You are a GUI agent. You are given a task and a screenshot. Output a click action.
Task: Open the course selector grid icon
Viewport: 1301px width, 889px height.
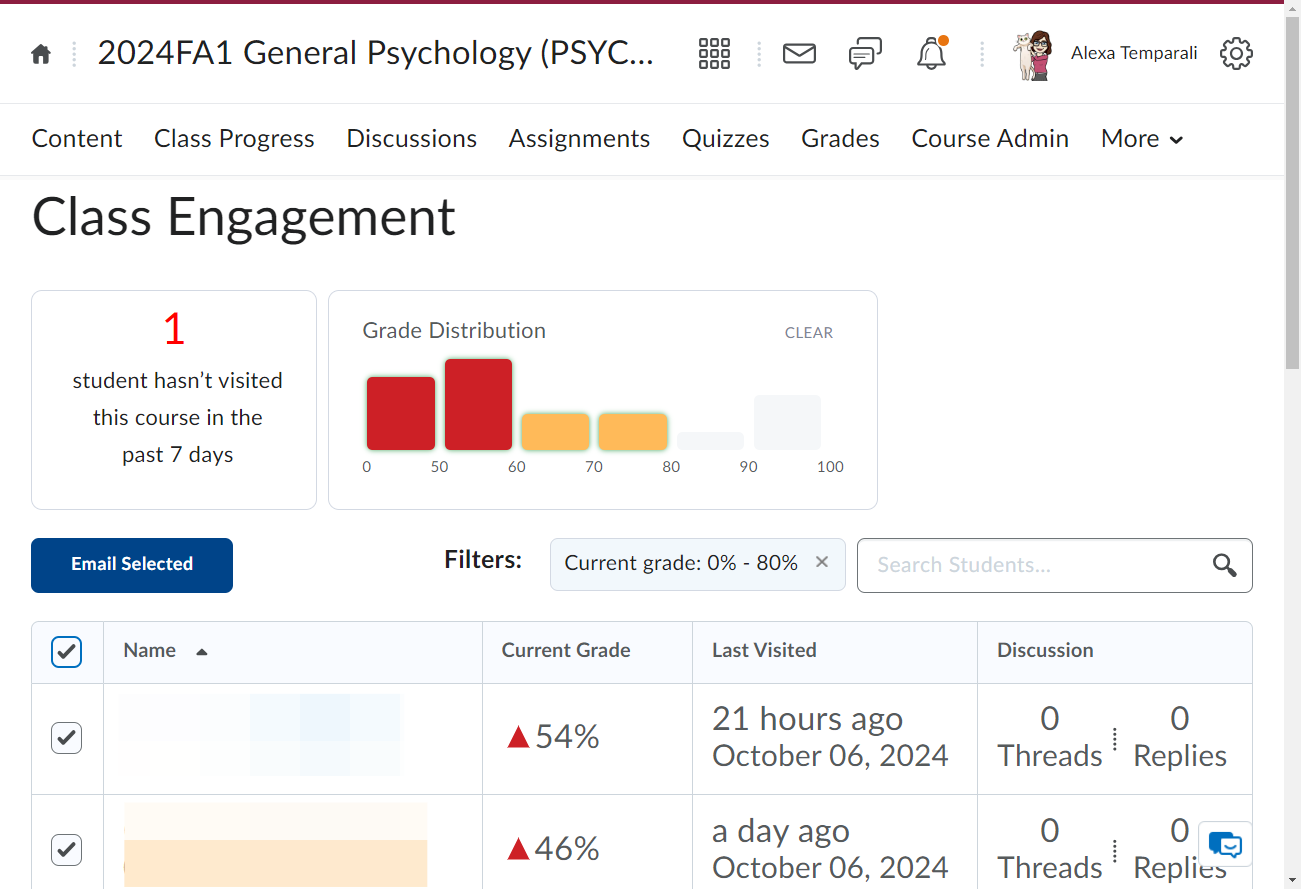[714, 54]
